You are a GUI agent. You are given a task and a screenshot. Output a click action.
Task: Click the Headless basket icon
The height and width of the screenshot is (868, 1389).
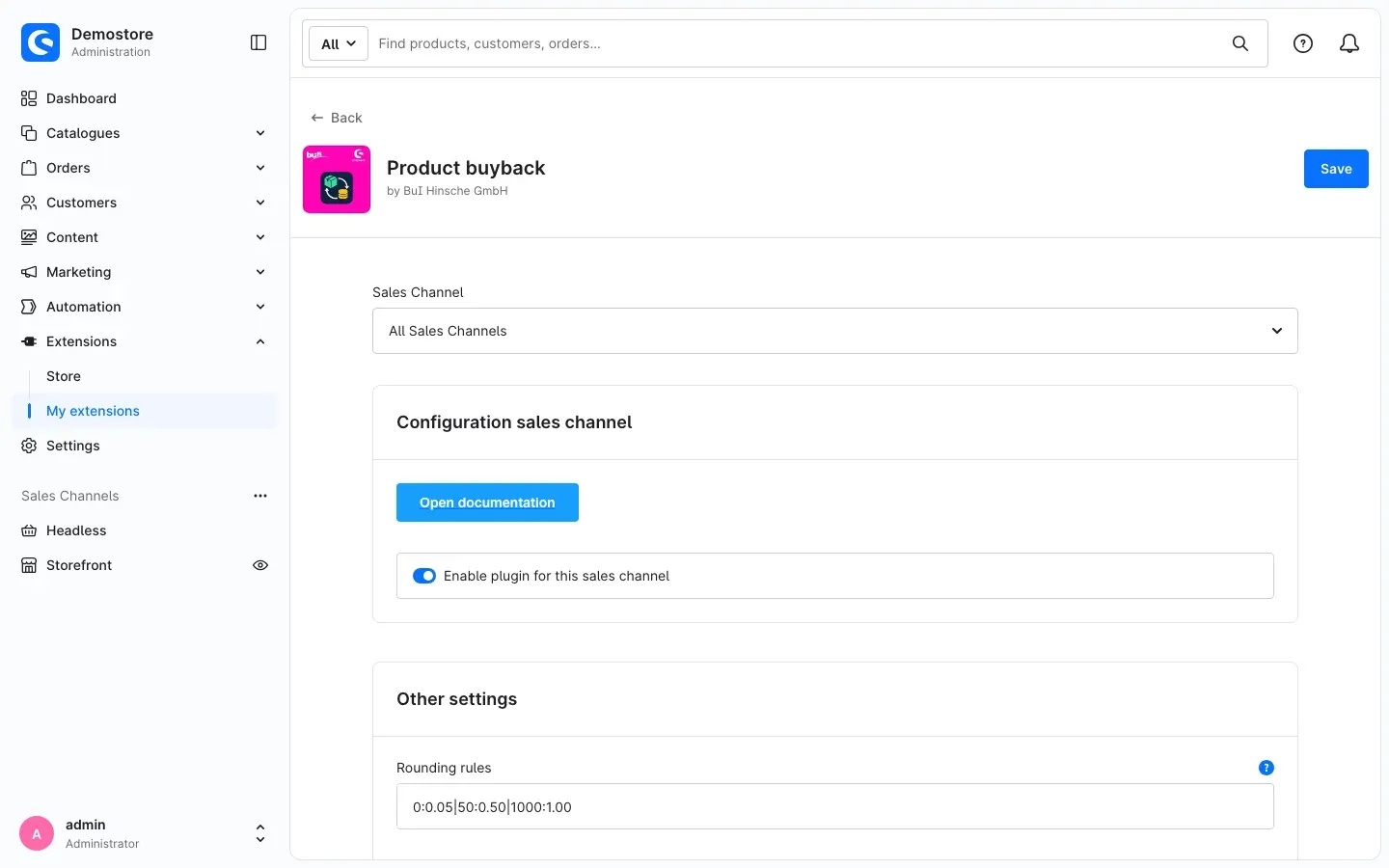click(29, 530)
